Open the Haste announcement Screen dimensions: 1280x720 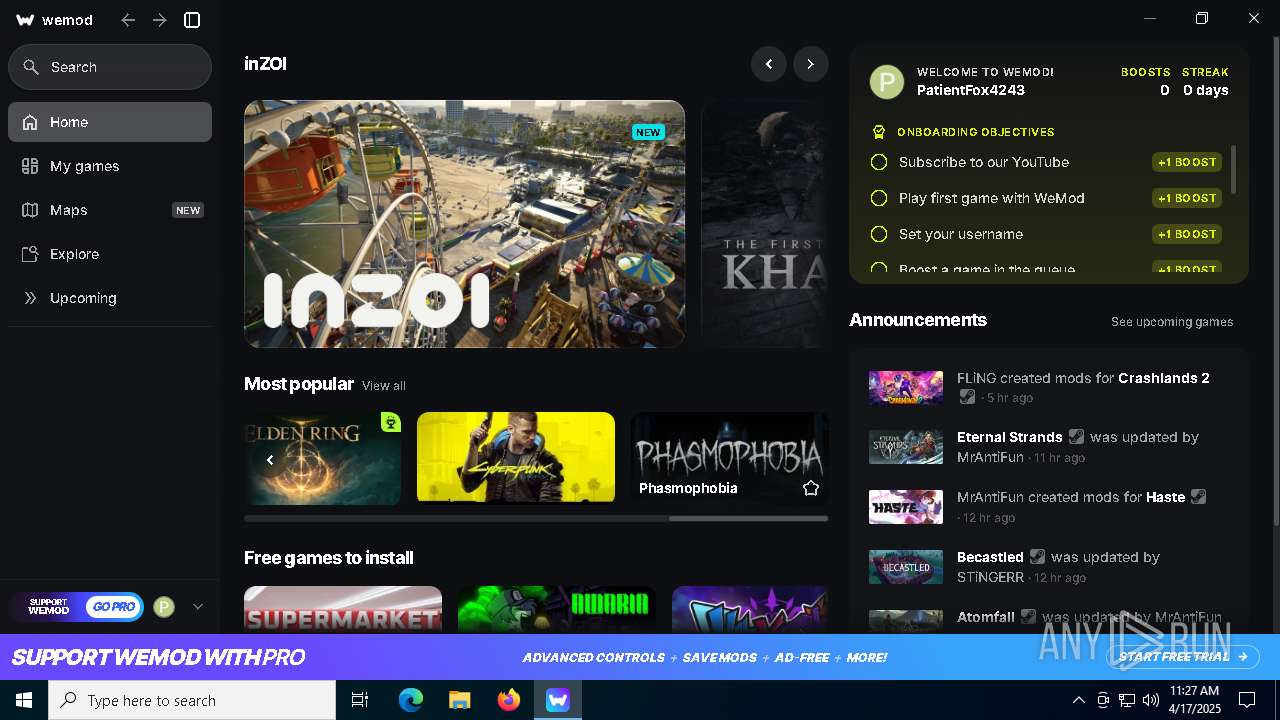(1050, 507)
